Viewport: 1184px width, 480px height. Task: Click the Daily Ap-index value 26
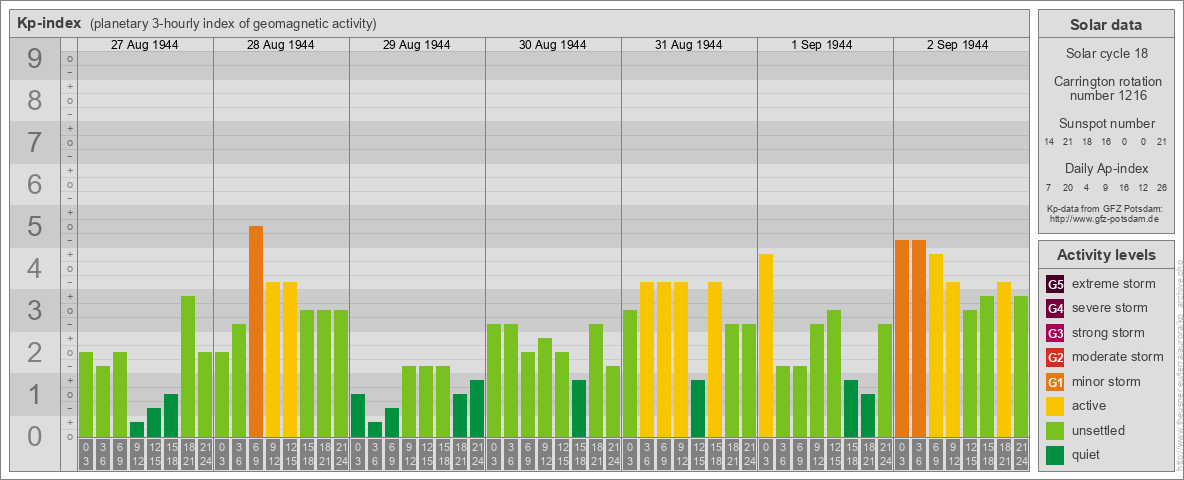click(x=1161, y=187)
